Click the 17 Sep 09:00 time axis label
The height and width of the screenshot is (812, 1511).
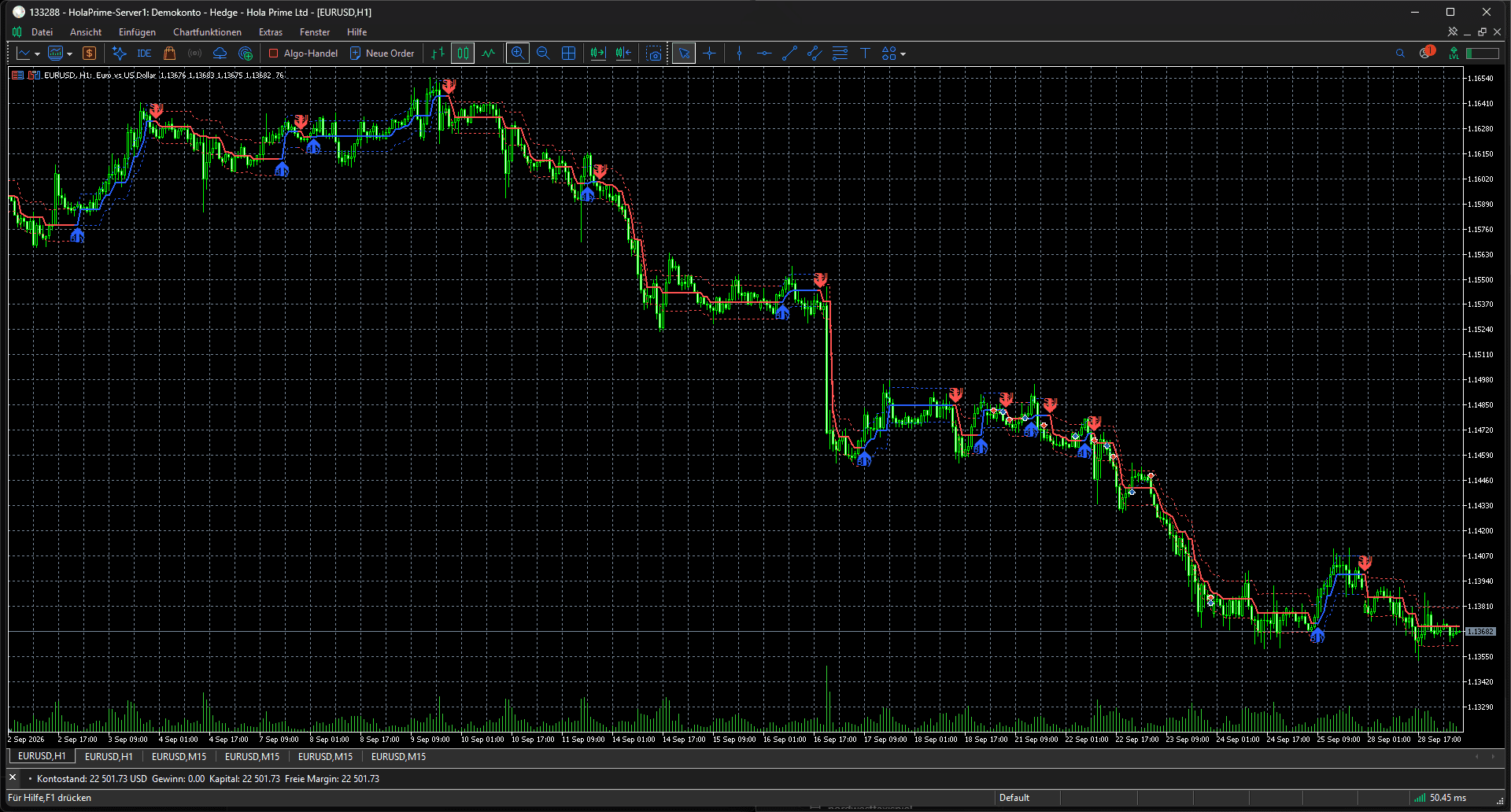point(885,740)
